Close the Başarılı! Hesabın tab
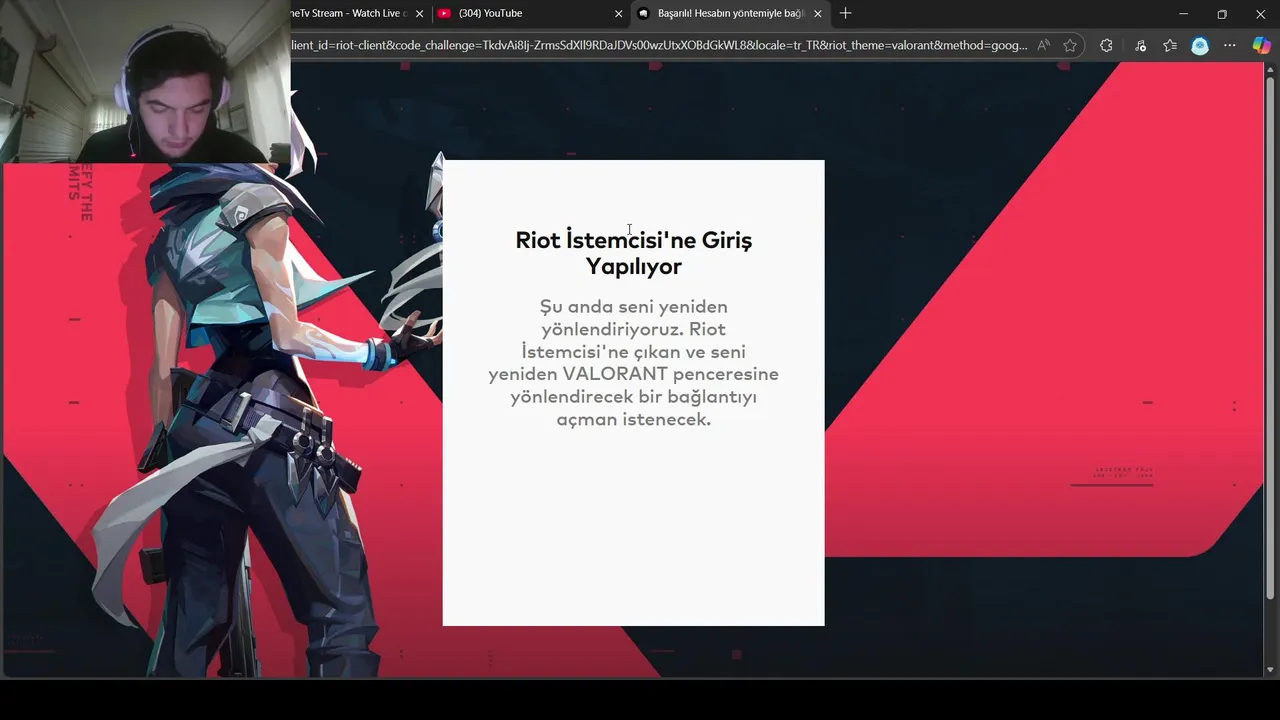 tap(818, 14)
